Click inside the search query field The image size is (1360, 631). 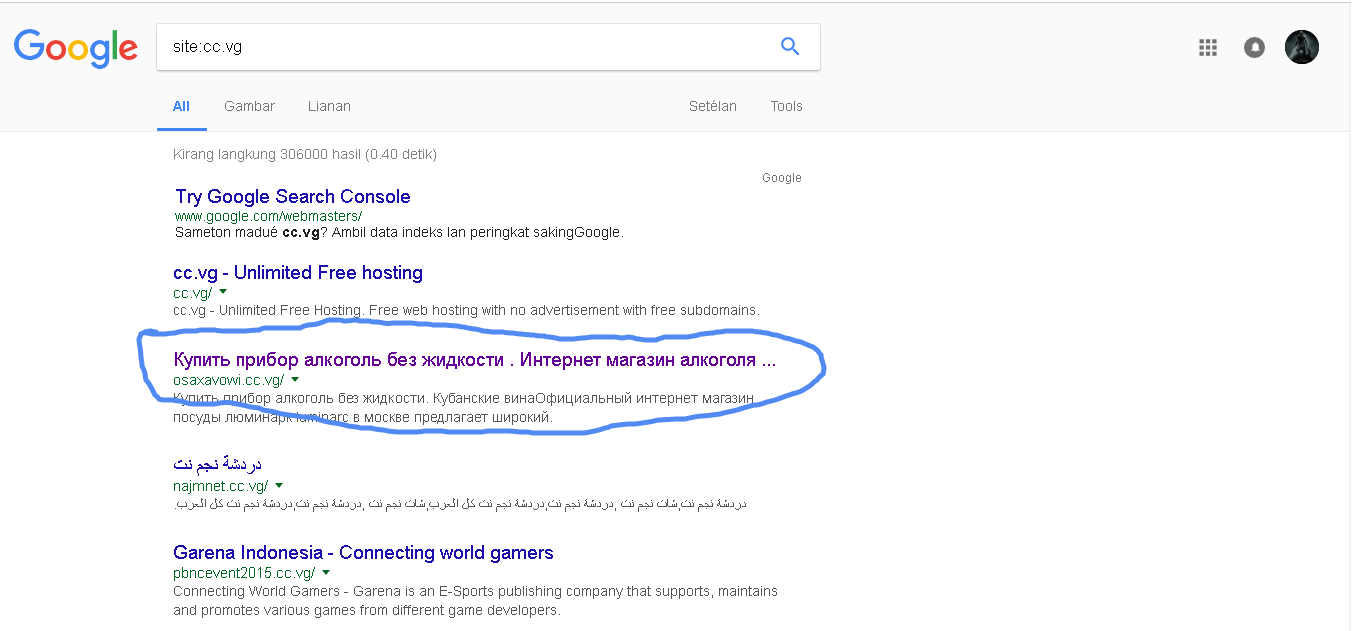click(400, 46)
